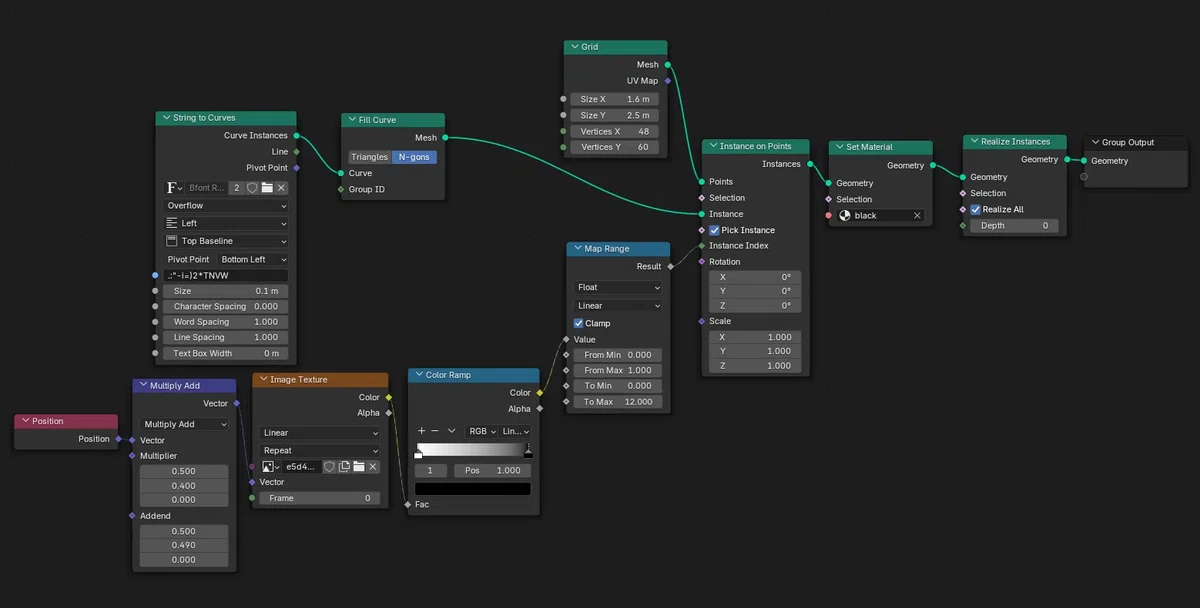Select N-gons fill mode in Fill Curve

coord(414,157)
